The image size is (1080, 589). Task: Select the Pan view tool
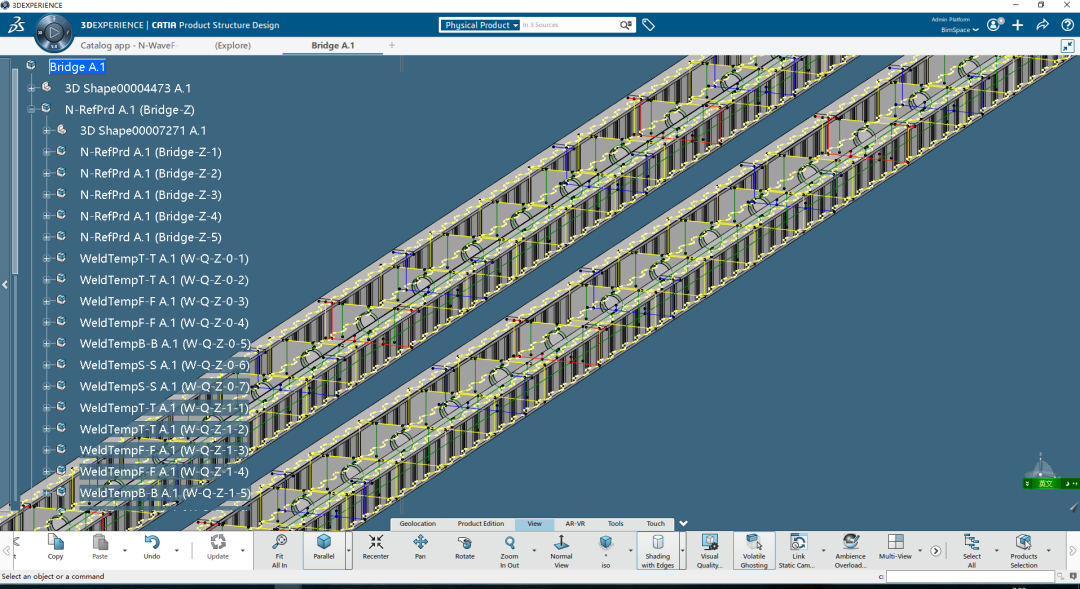420,546
